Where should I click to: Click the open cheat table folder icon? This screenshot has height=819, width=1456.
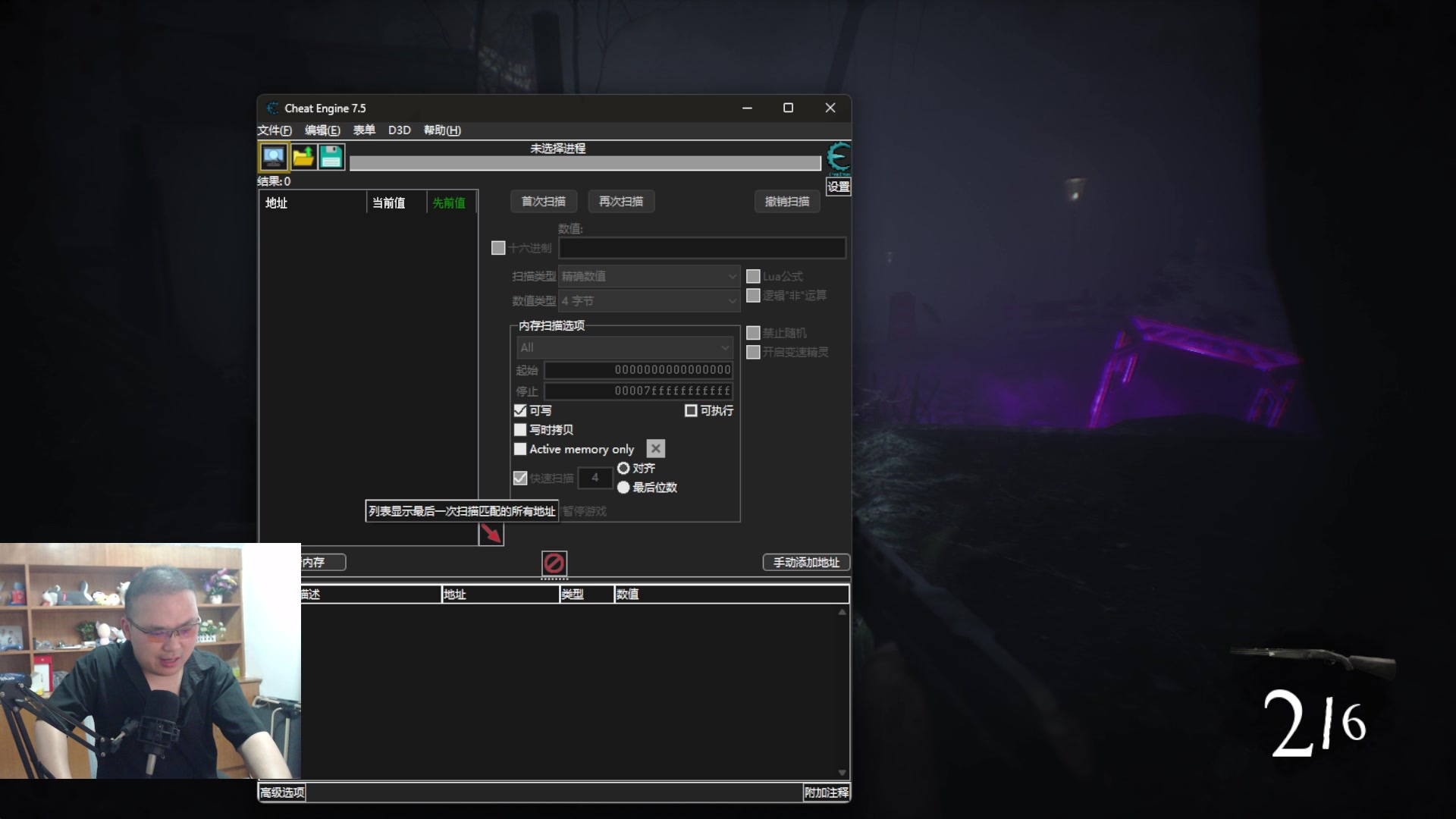click(x=303, y=157)
